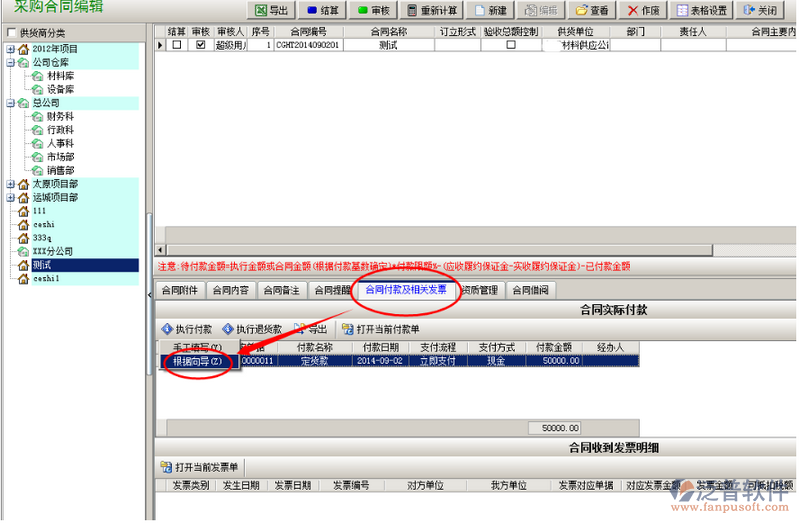Click the house icon beside ceshi
799x523 pixels.
pos(23,225)
